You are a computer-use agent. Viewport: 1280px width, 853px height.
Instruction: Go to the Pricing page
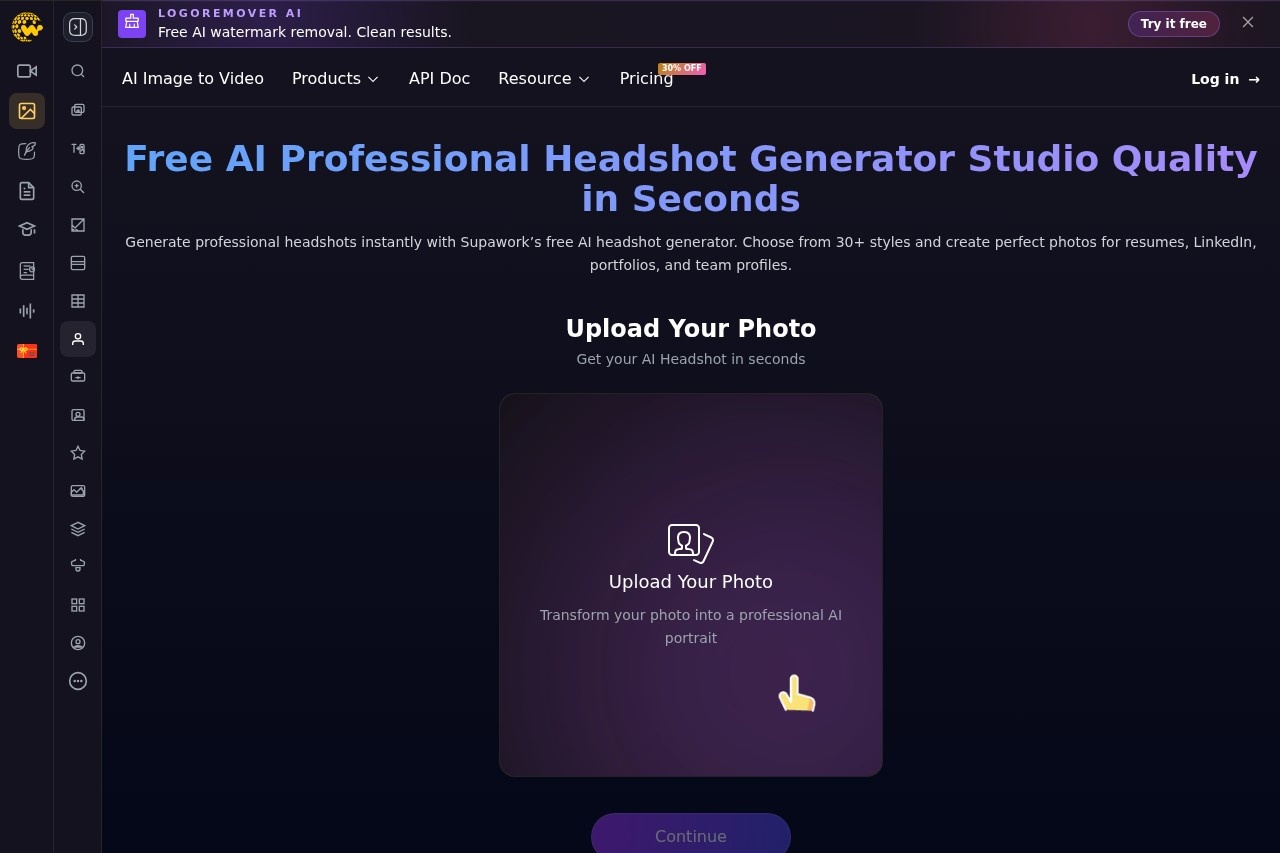tap(646, 78)
